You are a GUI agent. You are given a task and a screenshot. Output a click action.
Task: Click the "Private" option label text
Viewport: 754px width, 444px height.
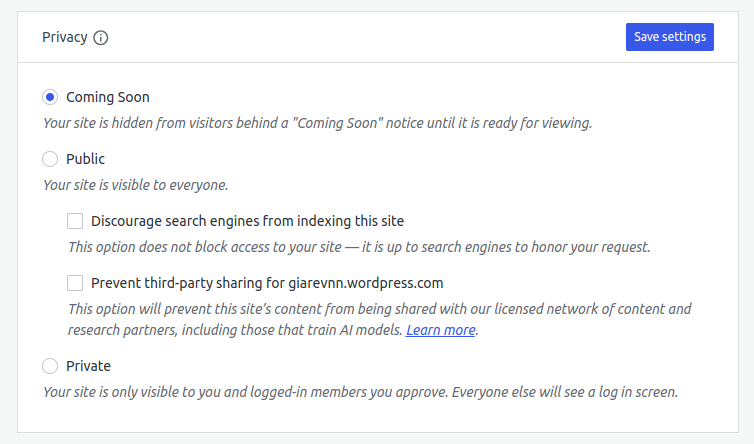[88, 366]
